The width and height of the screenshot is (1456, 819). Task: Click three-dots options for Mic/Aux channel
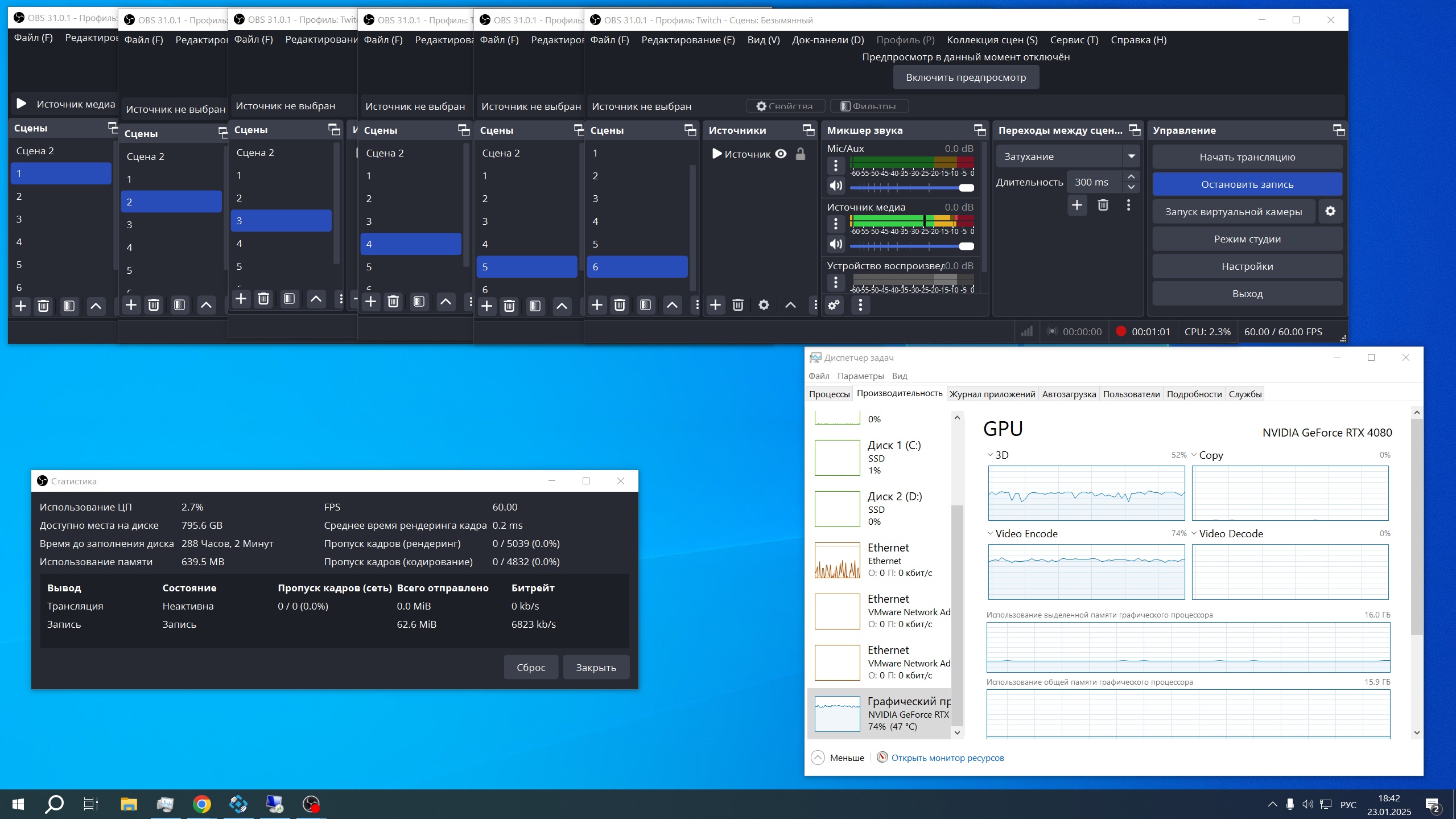(x=835, y=166)
